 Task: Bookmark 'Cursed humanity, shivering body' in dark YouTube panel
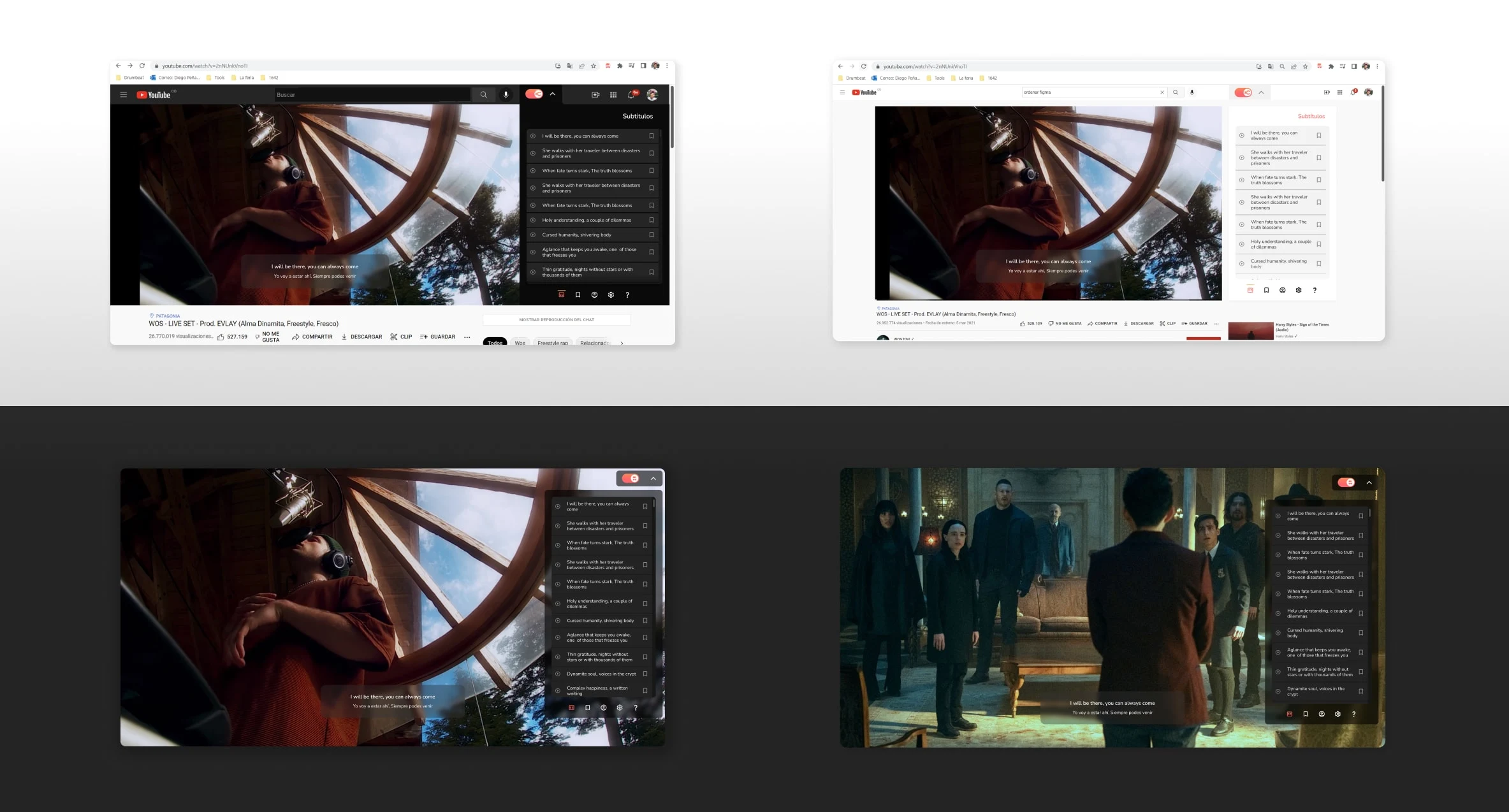[x=652, y=235]
